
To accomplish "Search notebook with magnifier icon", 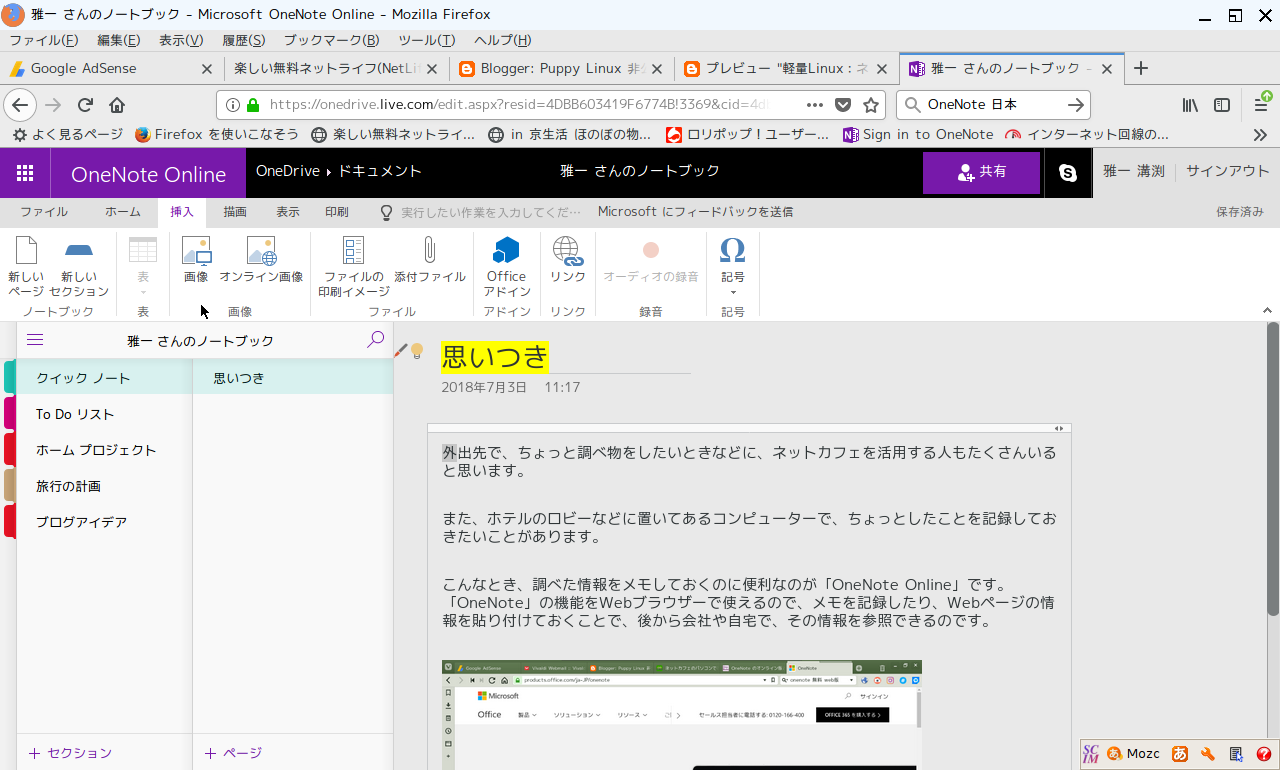I will [375, 340].
